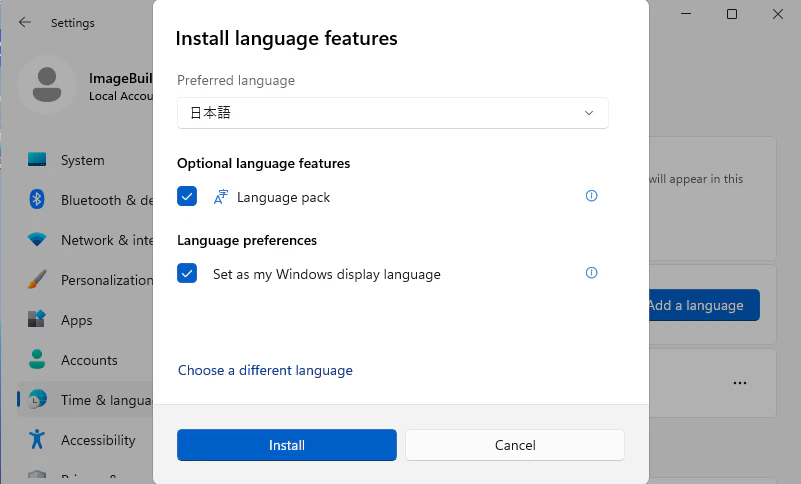This screenshot has width=801, height=484.
Task: Show info for Windows display language
Action: (591, 273)
